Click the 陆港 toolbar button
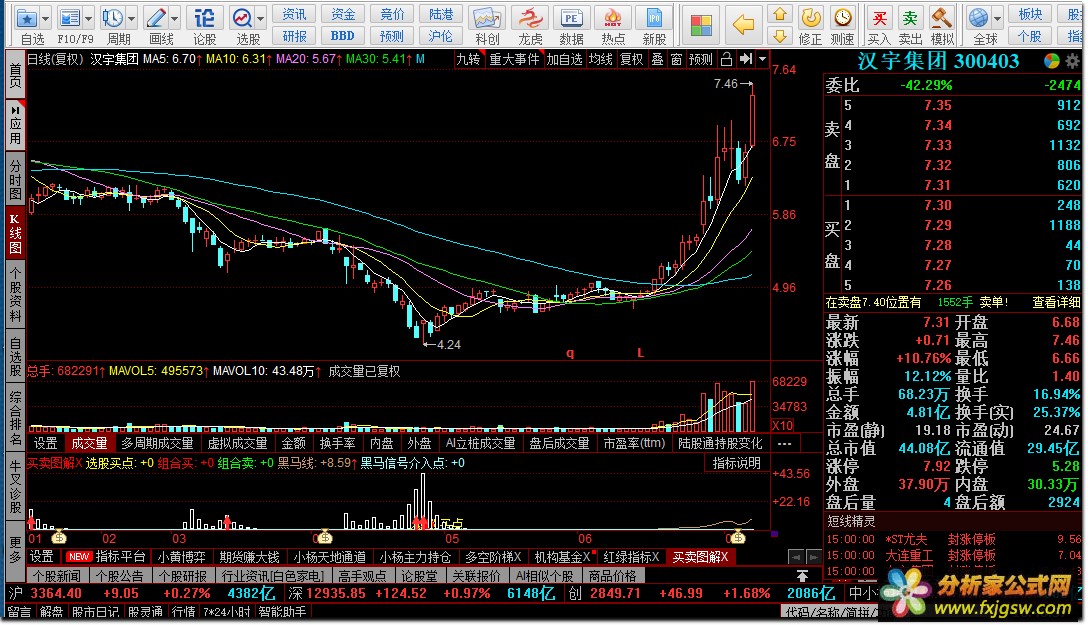The width and height of the screenshot is (1088, 625). click(441, 14)
